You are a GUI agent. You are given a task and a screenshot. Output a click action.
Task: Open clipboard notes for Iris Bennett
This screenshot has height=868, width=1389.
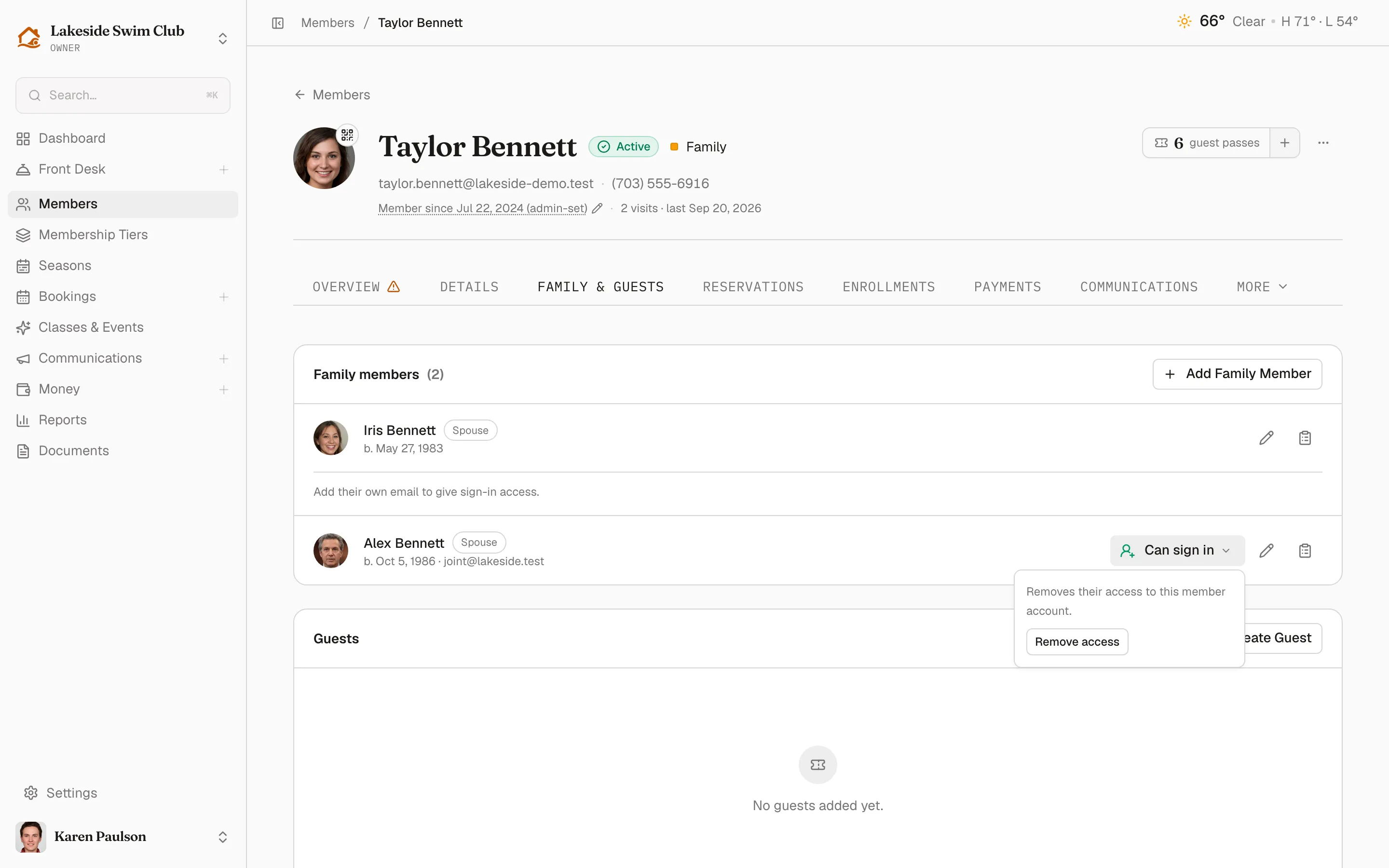click(x=1305, y=438)
